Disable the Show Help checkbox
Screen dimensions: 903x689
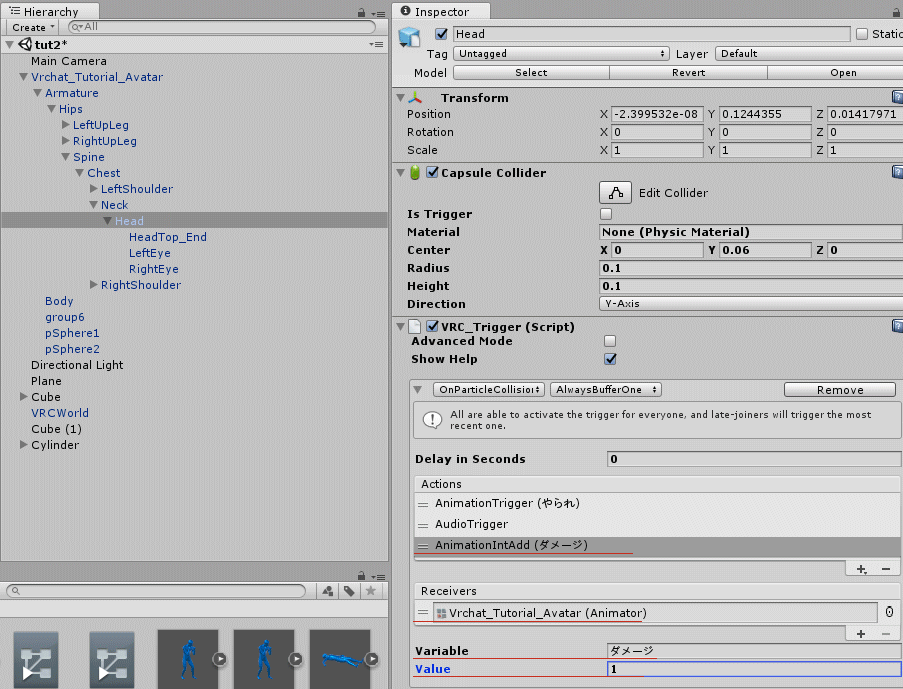610,359
